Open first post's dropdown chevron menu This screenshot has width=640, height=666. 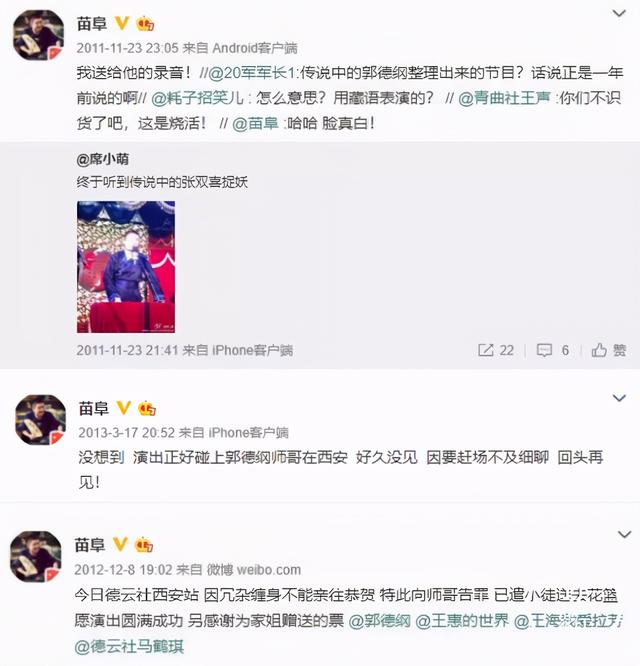(x=619, y=14)
